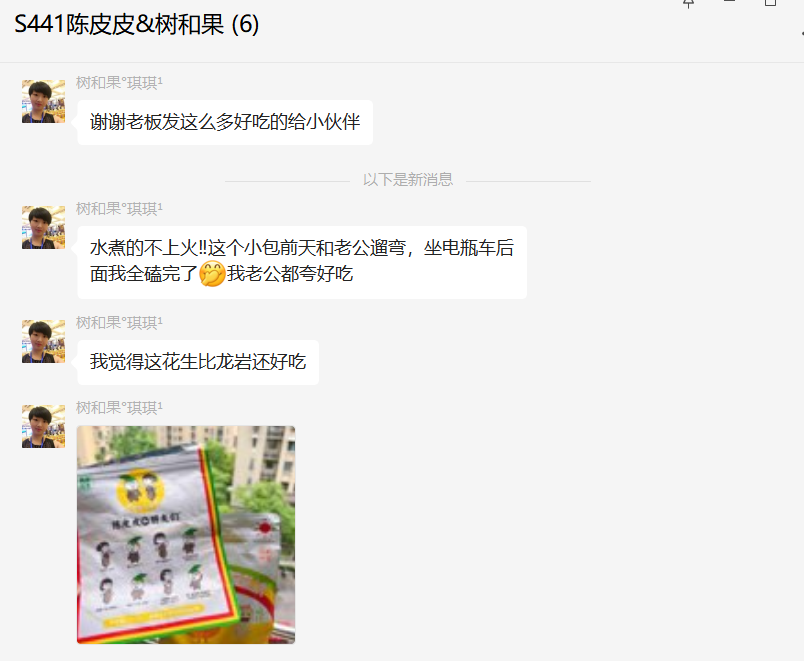804x661 pixels.
Task: Select the 谢谢老板发这么多好吃的 message bubble
Action: coord(225,122)
